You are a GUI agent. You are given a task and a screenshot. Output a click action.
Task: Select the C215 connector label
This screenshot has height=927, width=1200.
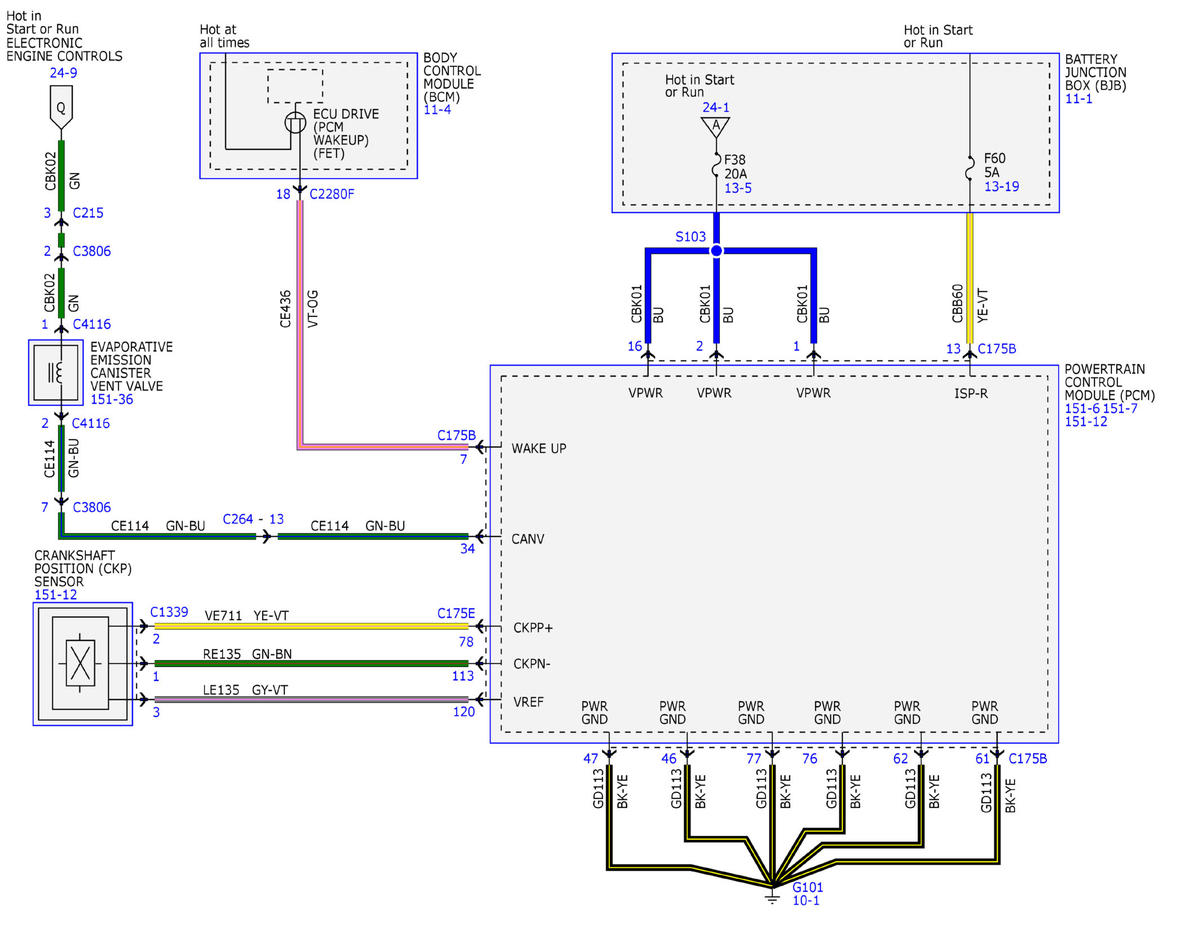(88, 213)
